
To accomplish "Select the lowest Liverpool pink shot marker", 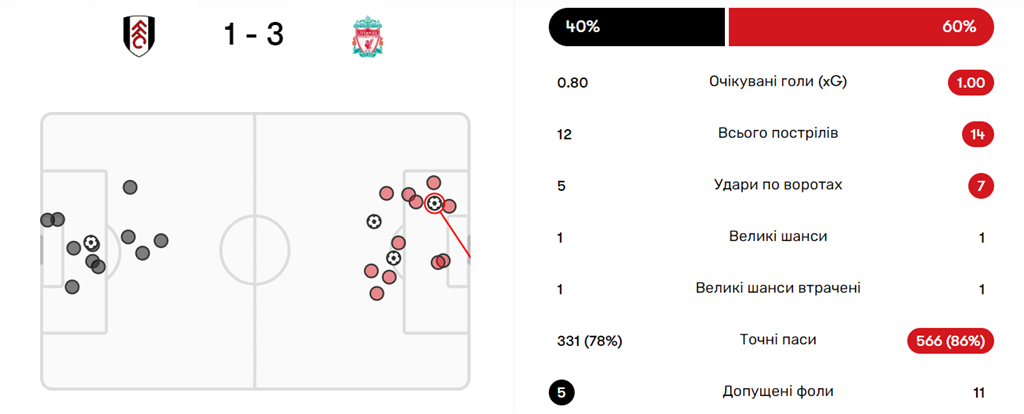I will click(x=376, y=293).
